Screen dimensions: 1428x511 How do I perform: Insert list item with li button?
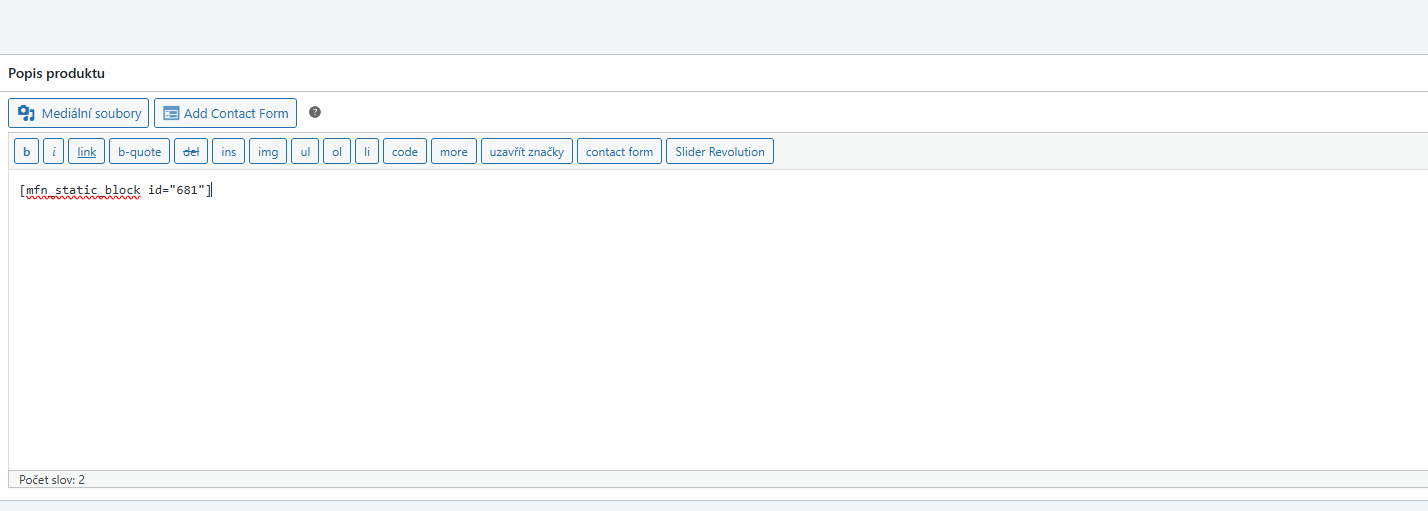(x=367, y=152)
